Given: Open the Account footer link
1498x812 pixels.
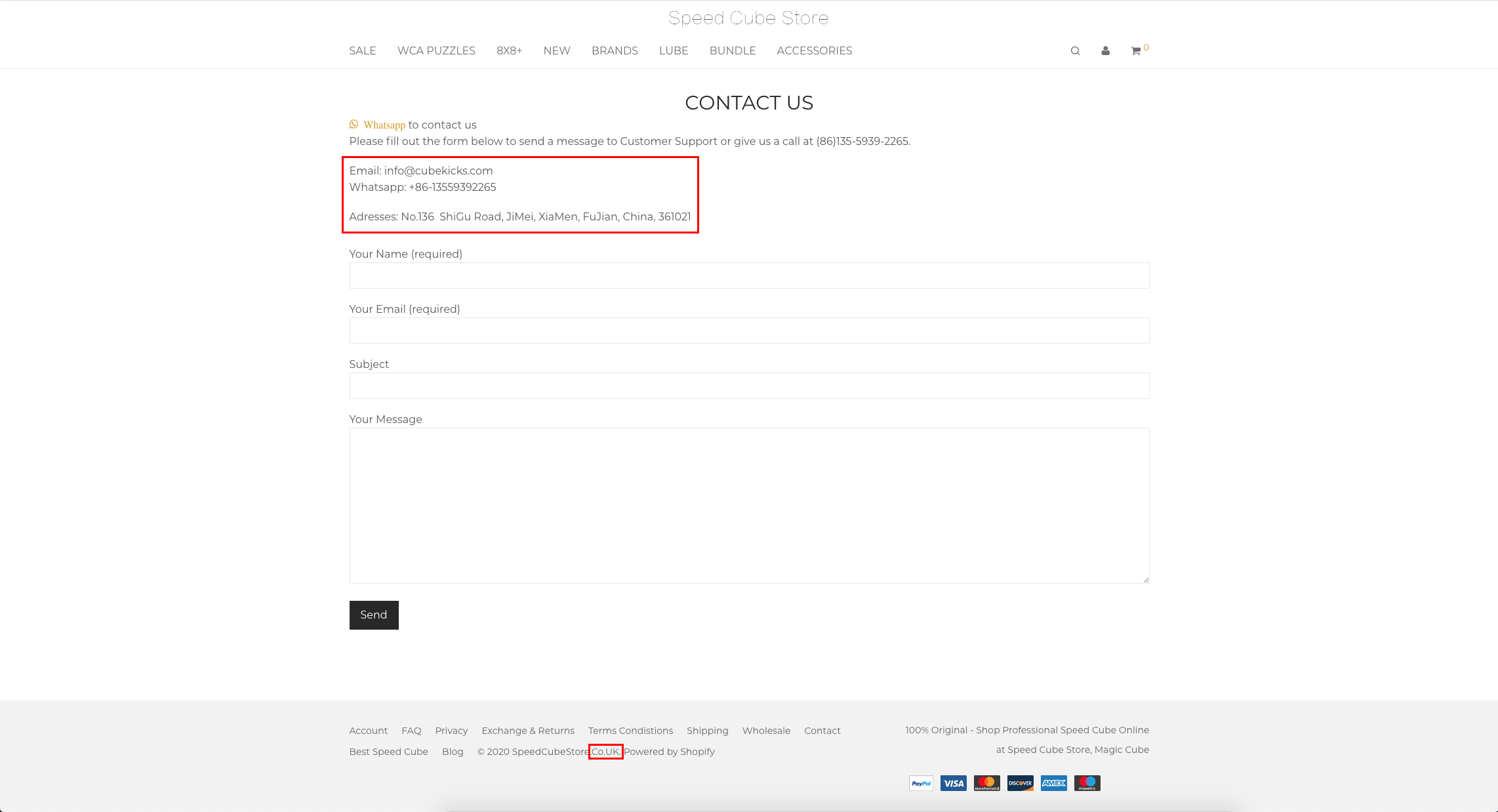Looking at the screenshot, I should [x=369, y=731].
